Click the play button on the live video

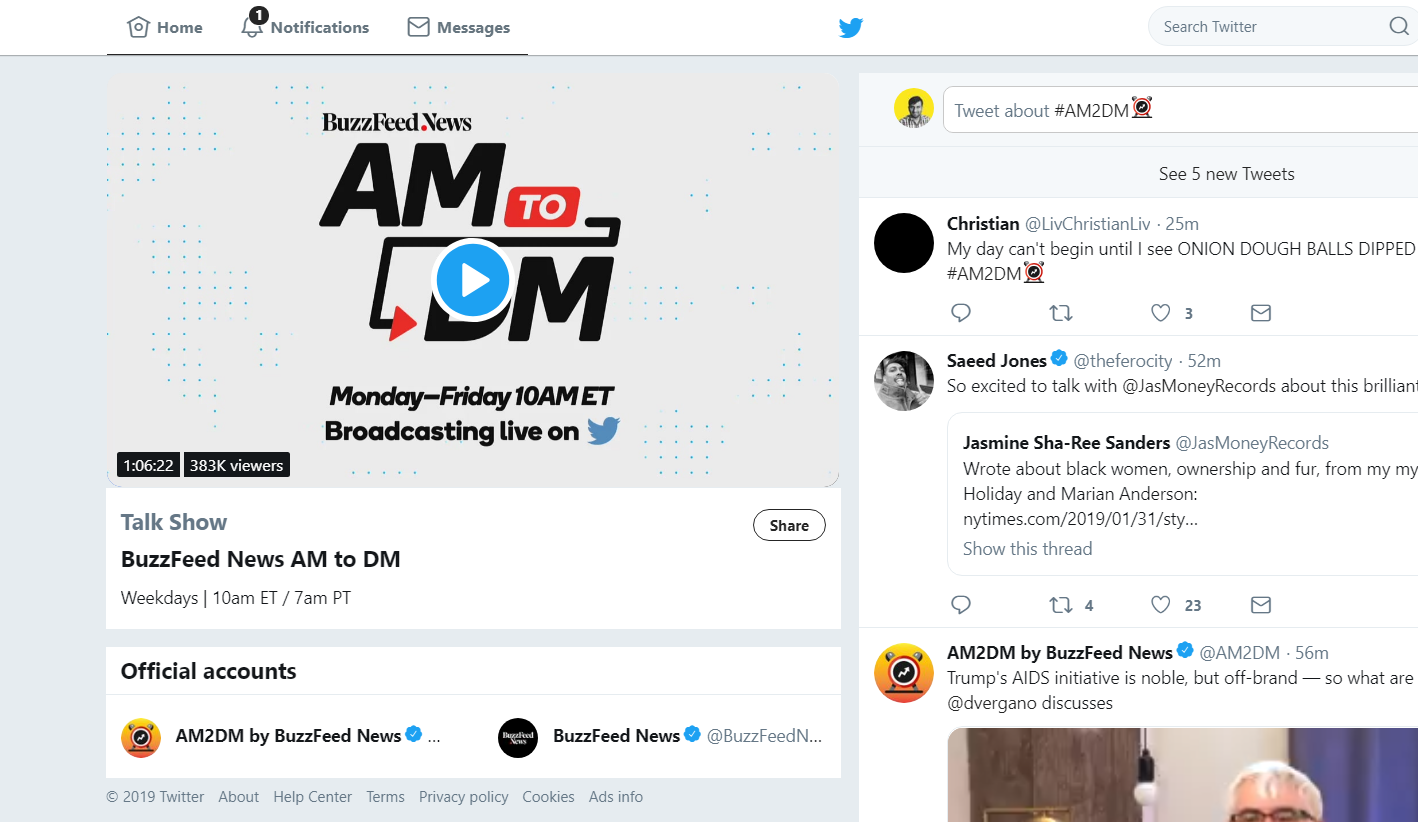click(472, 280)
